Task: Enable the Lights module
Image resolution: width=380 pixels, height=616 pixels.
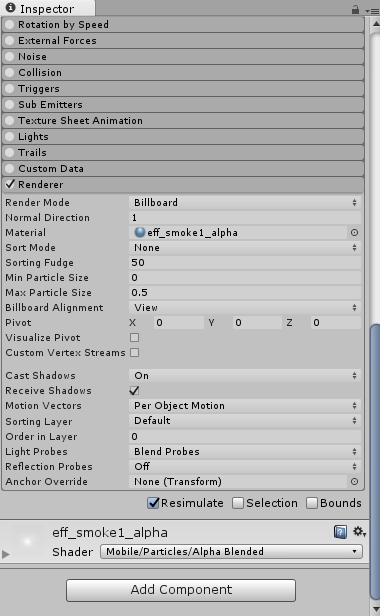Action: pos(10,136)
